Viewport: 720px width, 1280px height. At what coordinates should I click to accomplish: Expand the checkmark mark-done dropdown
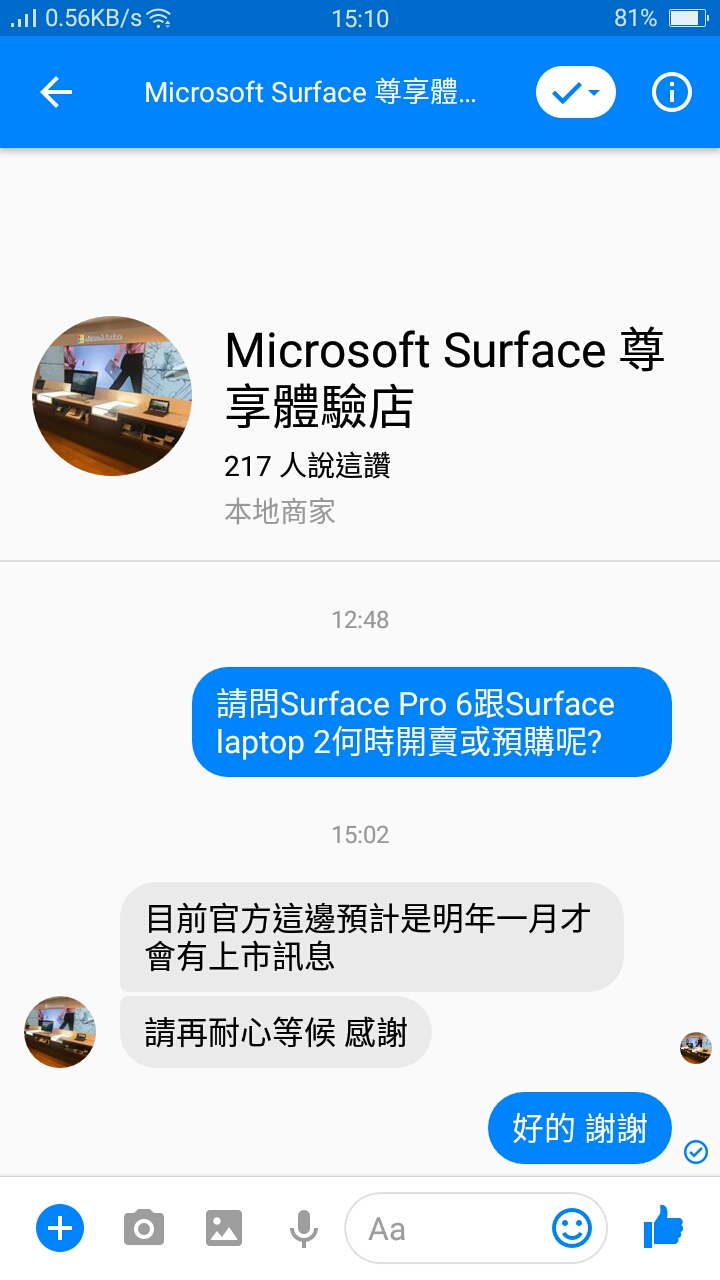coord(576,92)
